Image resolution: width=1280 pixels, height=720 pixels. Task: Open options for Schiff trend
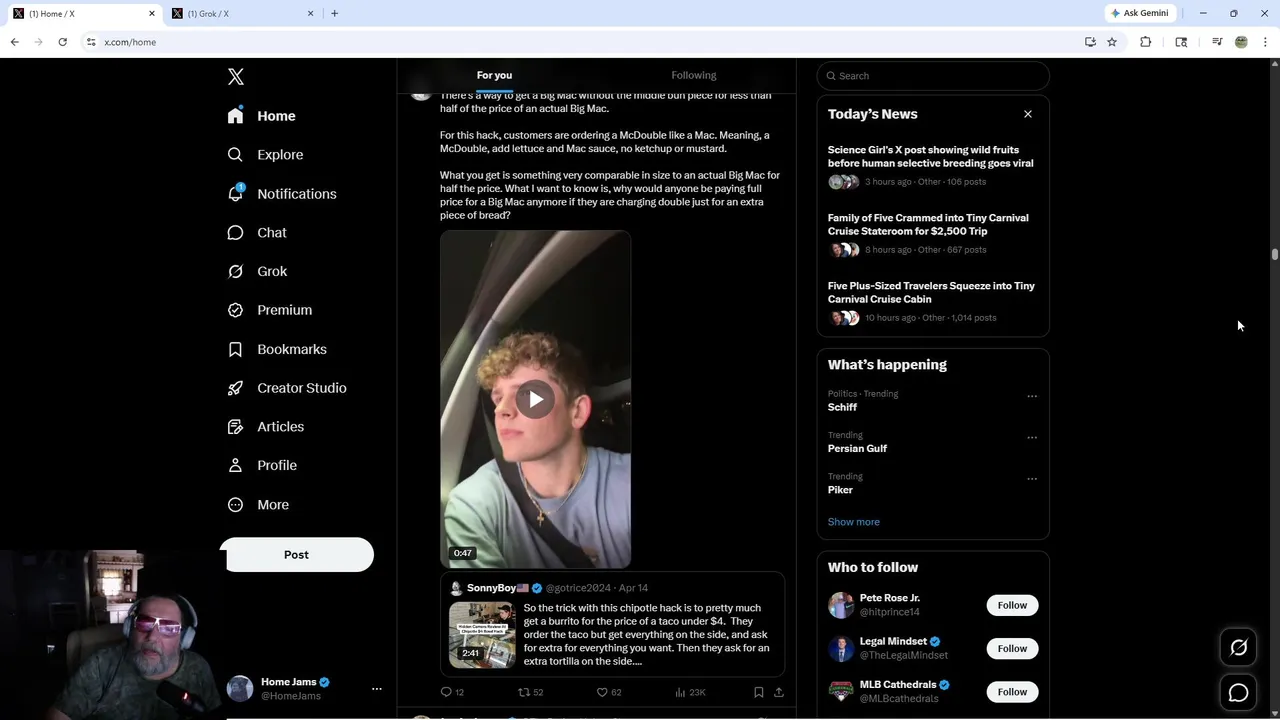(x=1032, y=396)
